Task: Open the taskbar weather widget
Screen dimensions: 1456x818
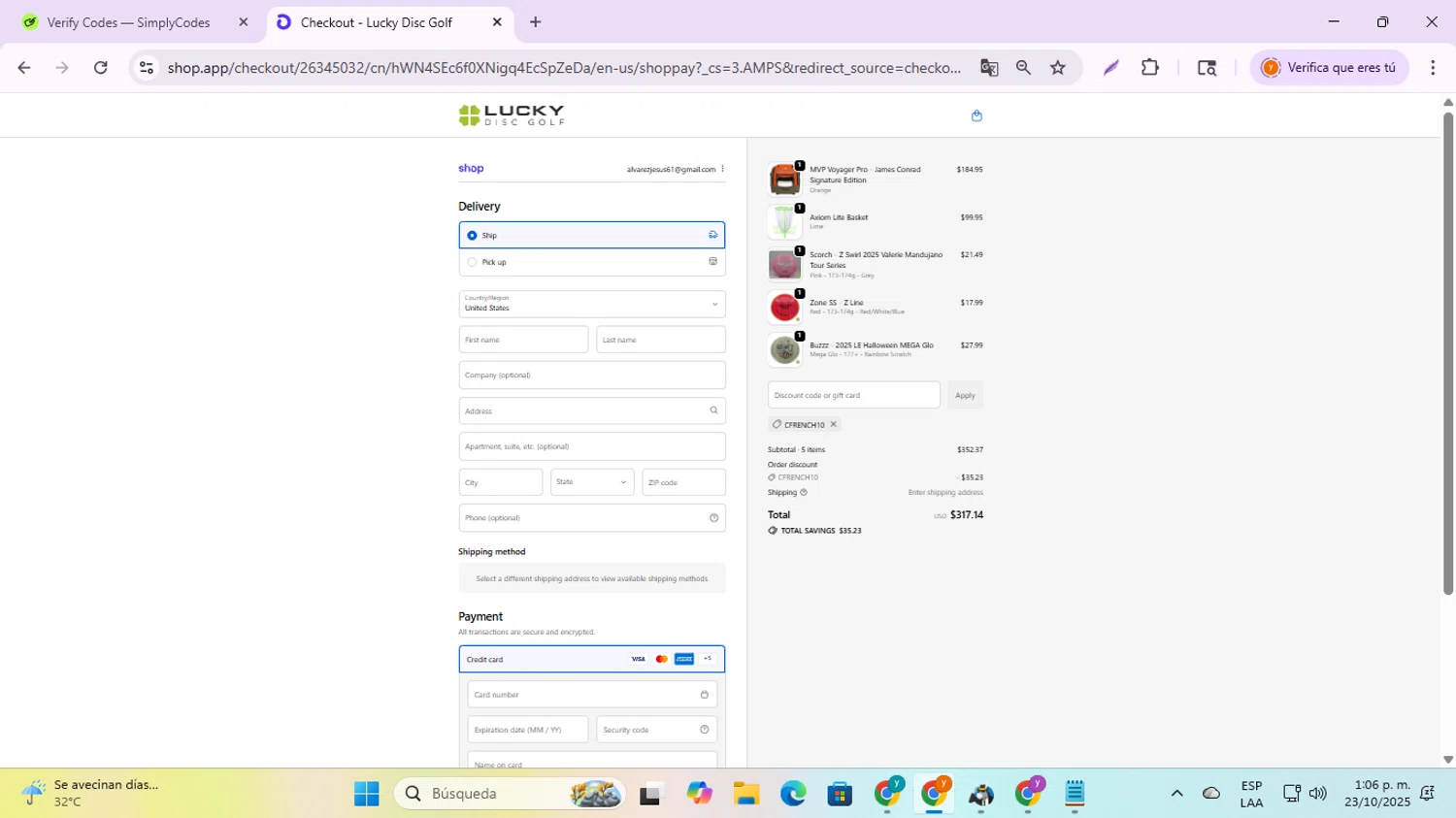Action: pos(92,794)
